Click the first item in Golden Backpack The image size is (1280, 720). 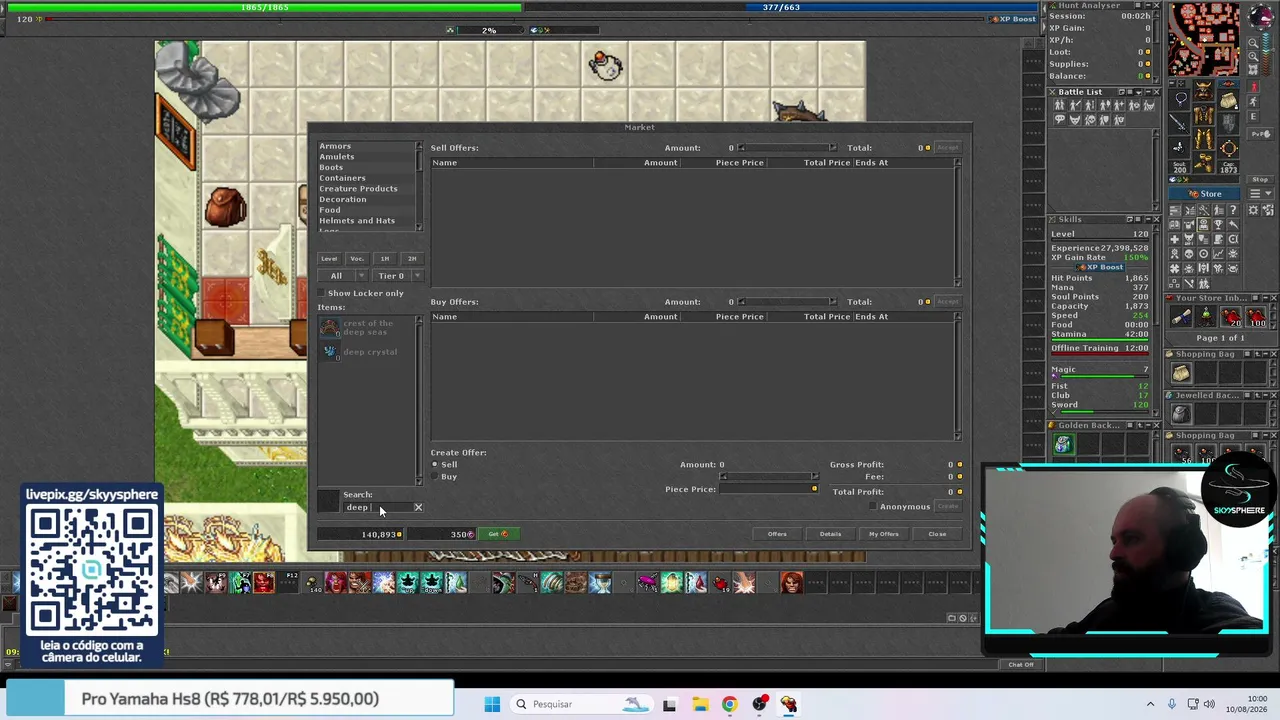(x=1063, y=445)
